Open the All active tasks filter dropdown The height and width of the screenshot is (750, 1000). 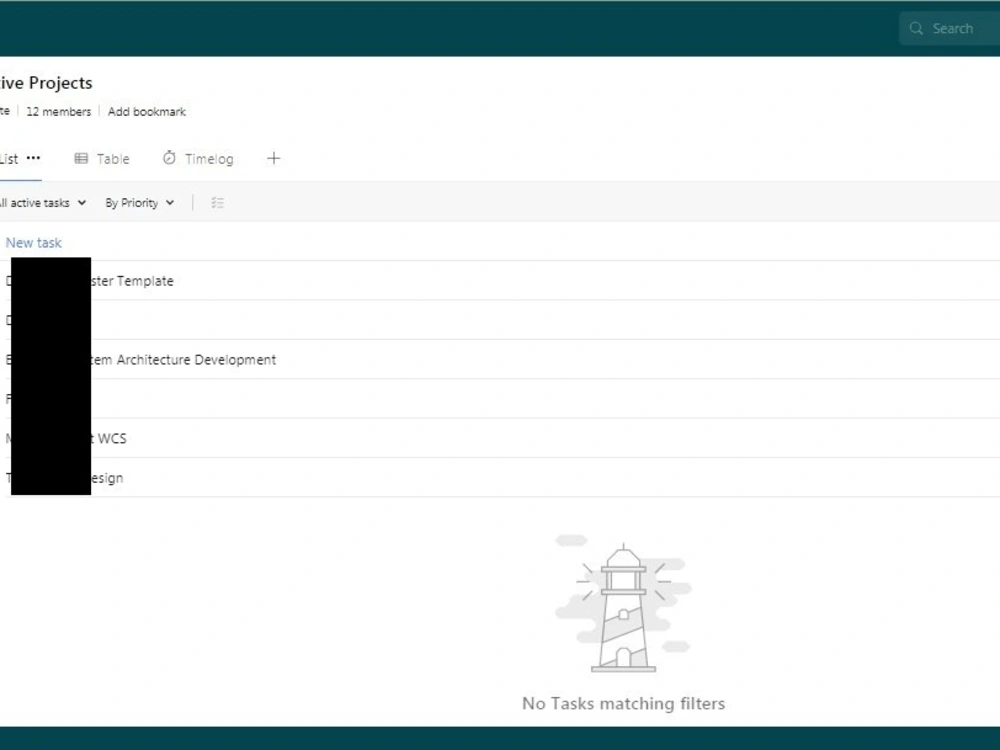(42, 203)
